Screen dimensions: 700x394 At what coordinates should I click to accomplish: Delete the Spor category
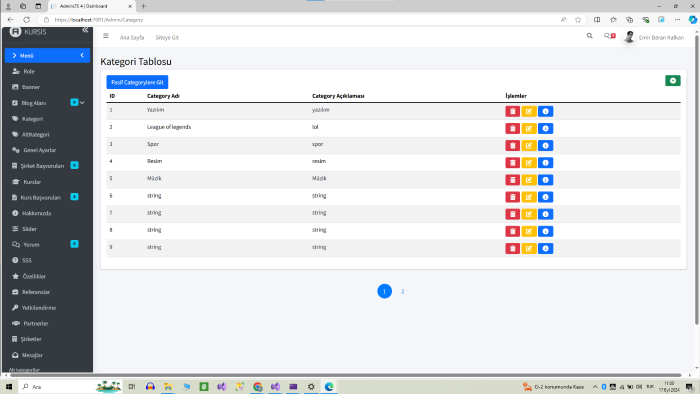point(512,145)
